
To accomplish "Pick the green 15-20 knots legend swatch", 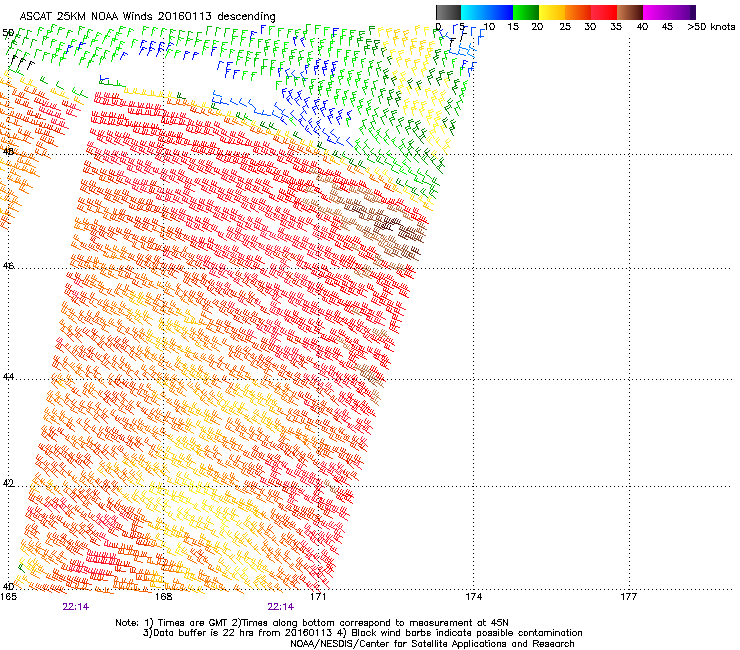I will click(526, 12).
